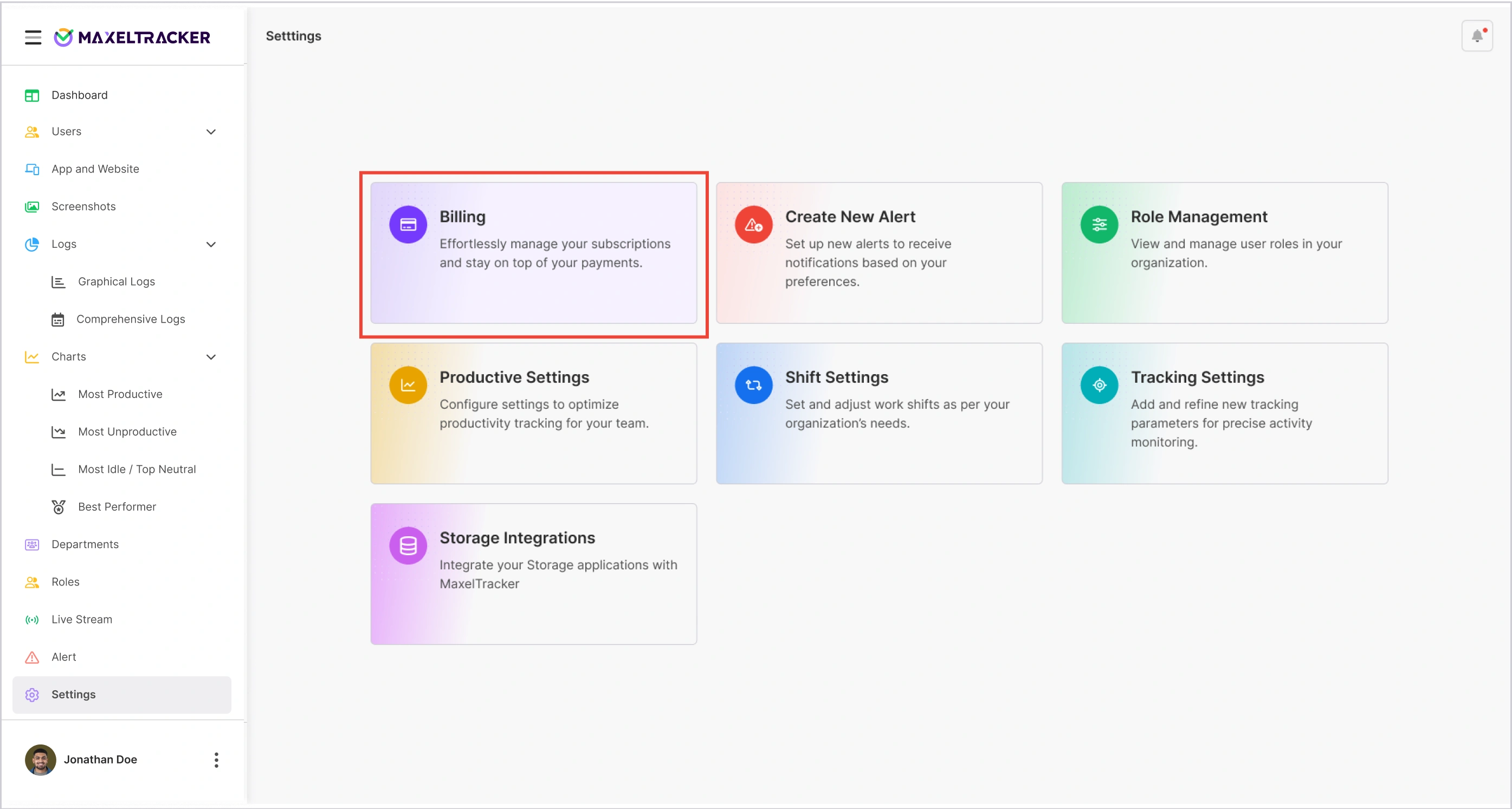The width and height of the screenshot is (1512, 809).
Task: Click the yellow Productive Settings icon
Action: [408, 385]
